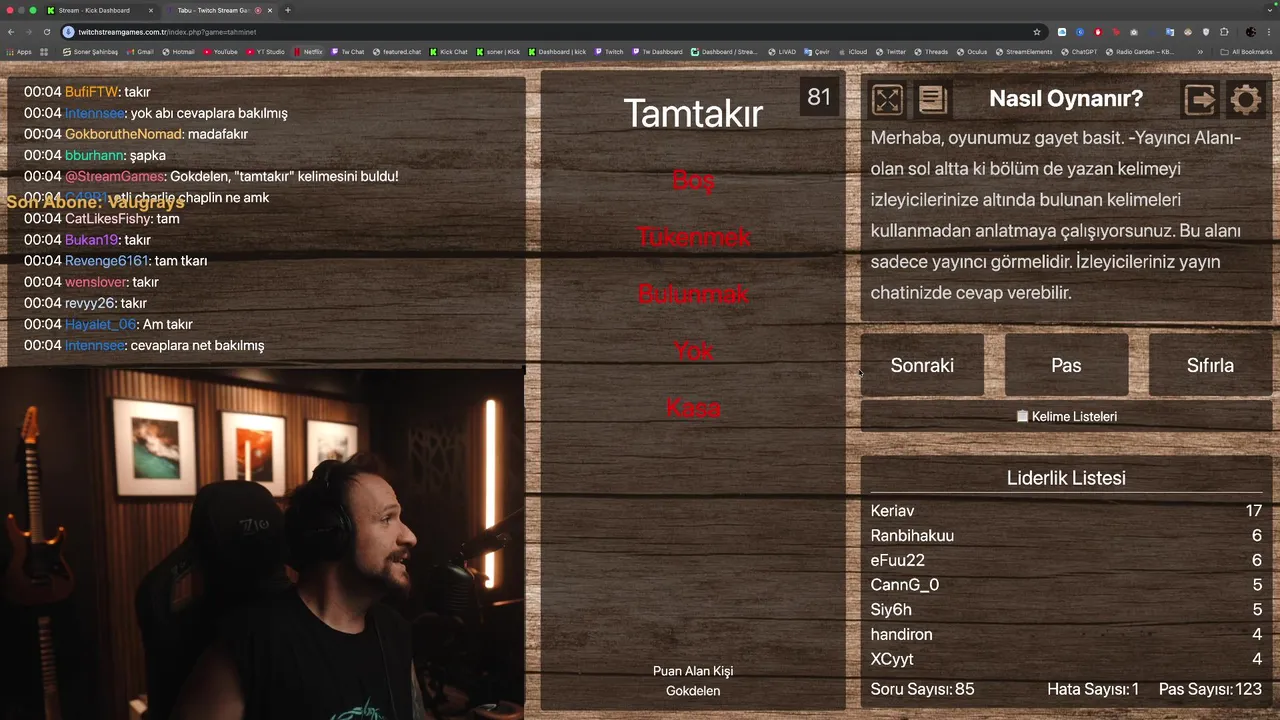Screen dimensions: 1280x720
Task: Click the word Tamtakır heading
Action: (x=693, y=113)
